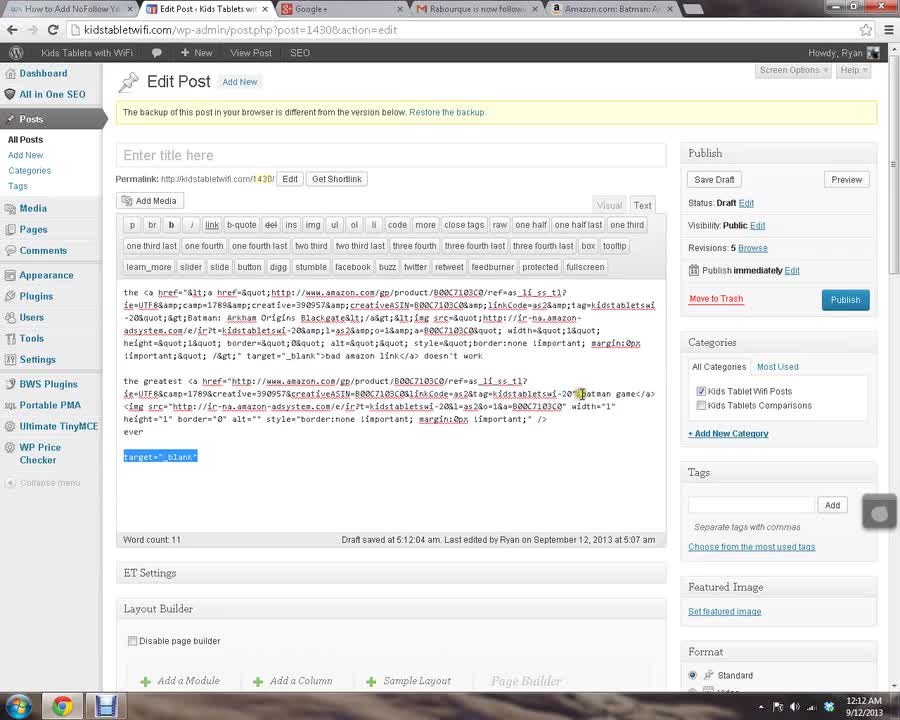This screenshot has width=900, height=720.
Task: Click the WP Price Checker icon
Action: click(10, 447)
